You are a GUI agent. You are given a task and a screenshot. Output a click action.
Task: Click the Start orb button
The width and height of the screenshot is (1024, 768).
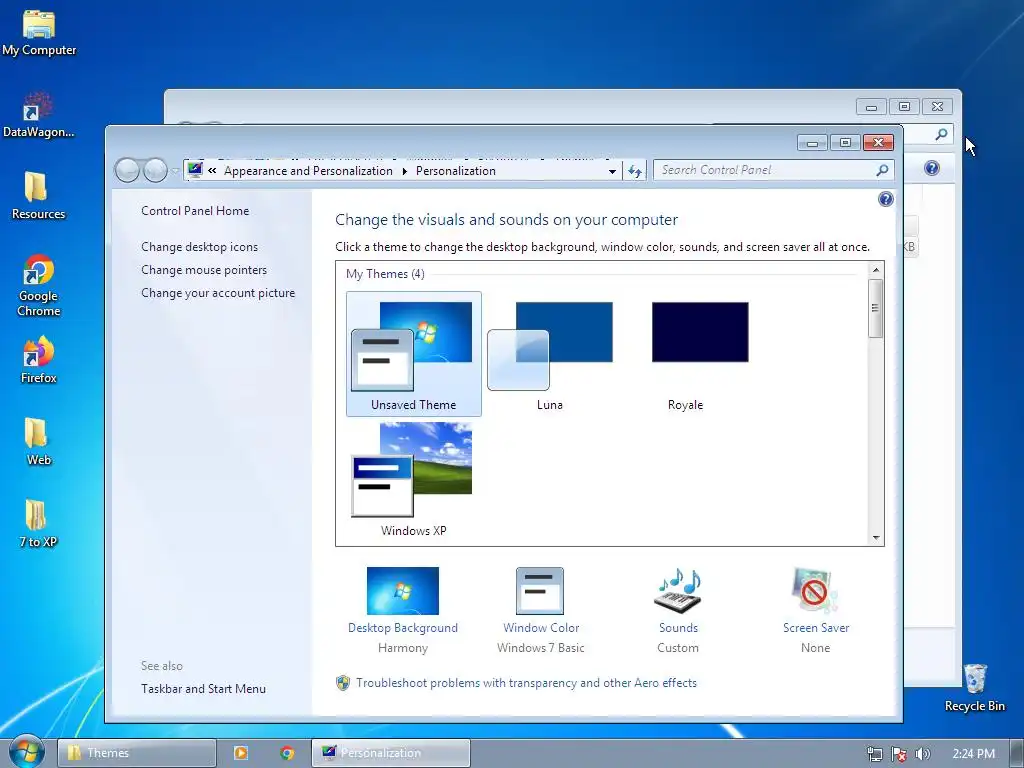pos(27,751)
